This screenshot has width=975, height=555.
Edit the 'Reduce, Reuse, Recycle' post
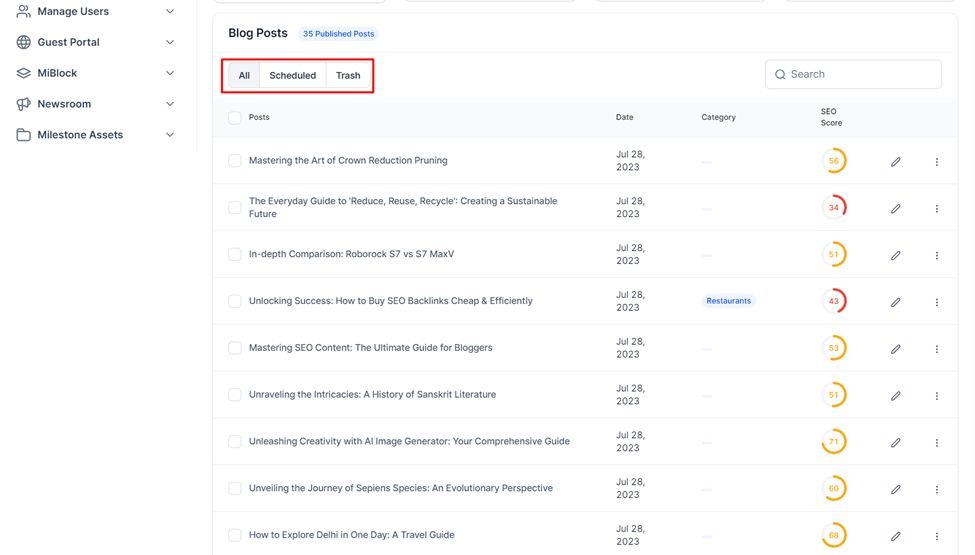[895, 209]
